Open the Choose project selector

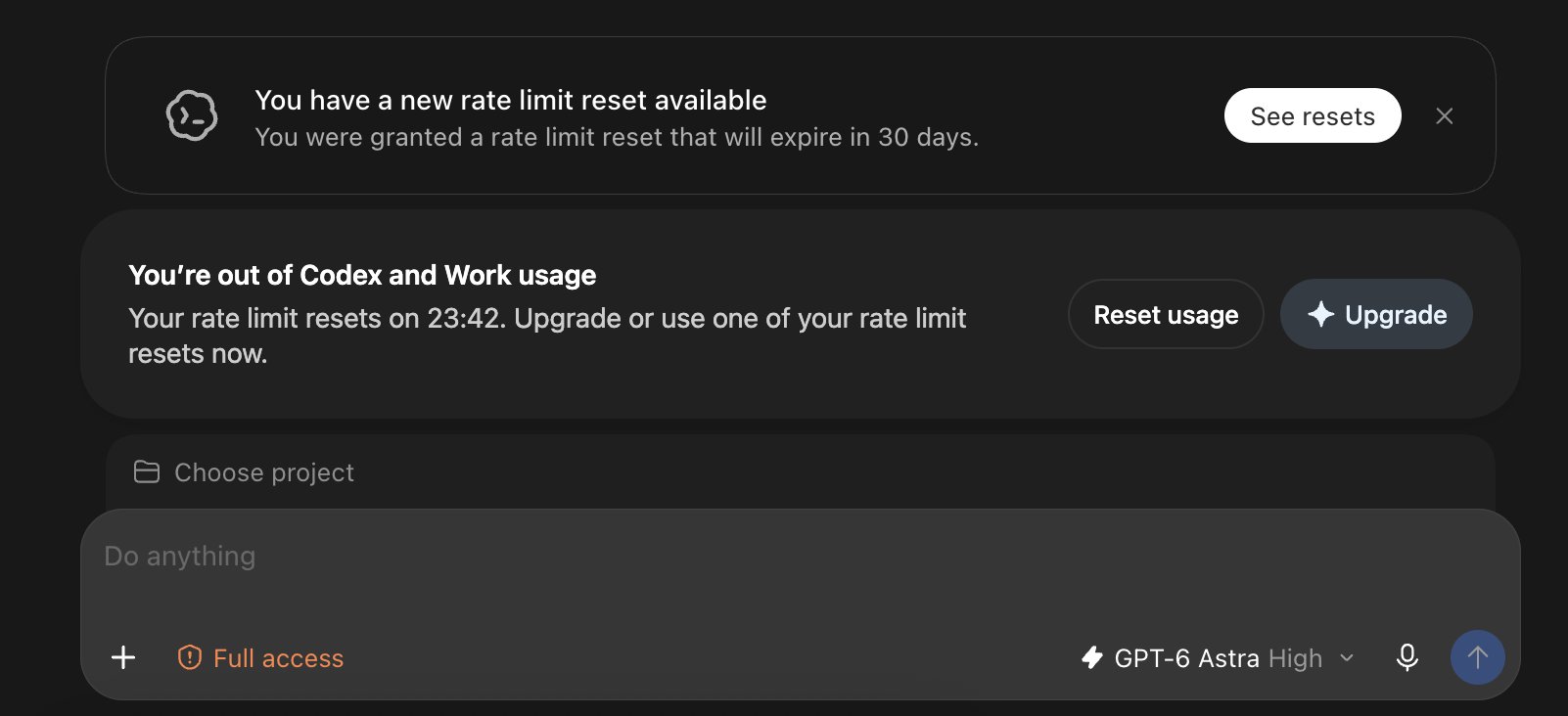click(244, 472)
